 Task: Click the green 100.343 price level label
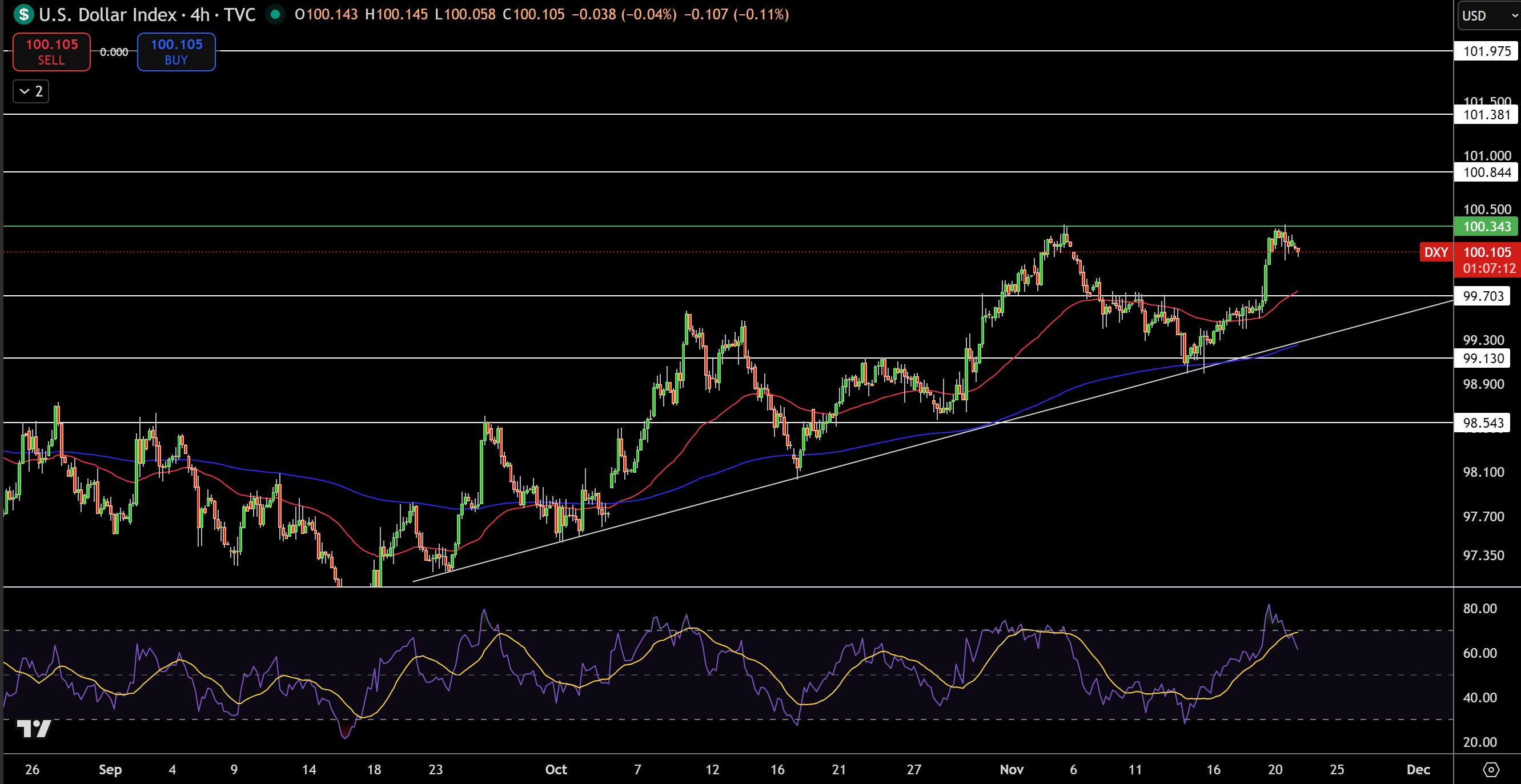coord(1483,227)
